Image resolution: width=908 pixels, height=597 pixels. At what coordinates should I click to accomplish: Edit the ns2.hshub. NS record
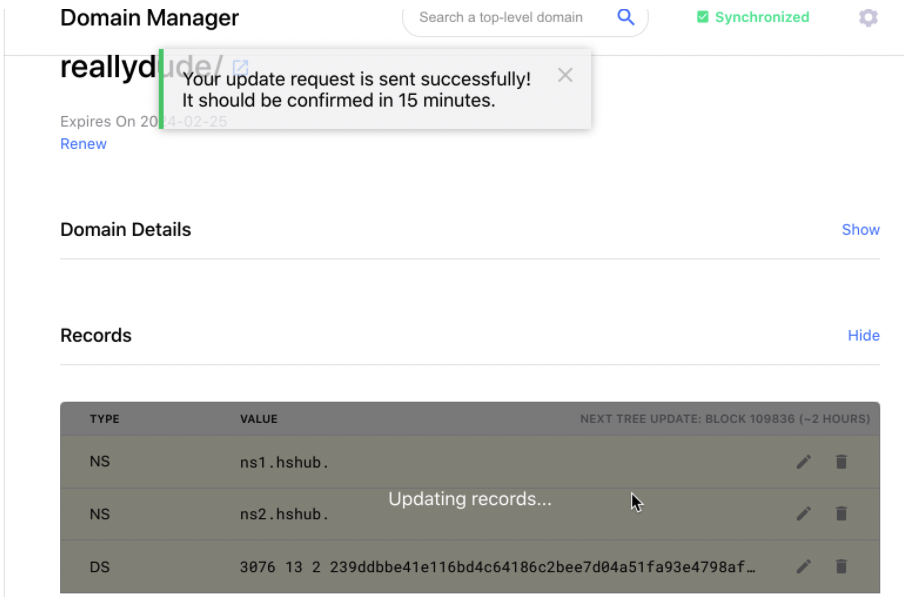(x=803, y=514)
